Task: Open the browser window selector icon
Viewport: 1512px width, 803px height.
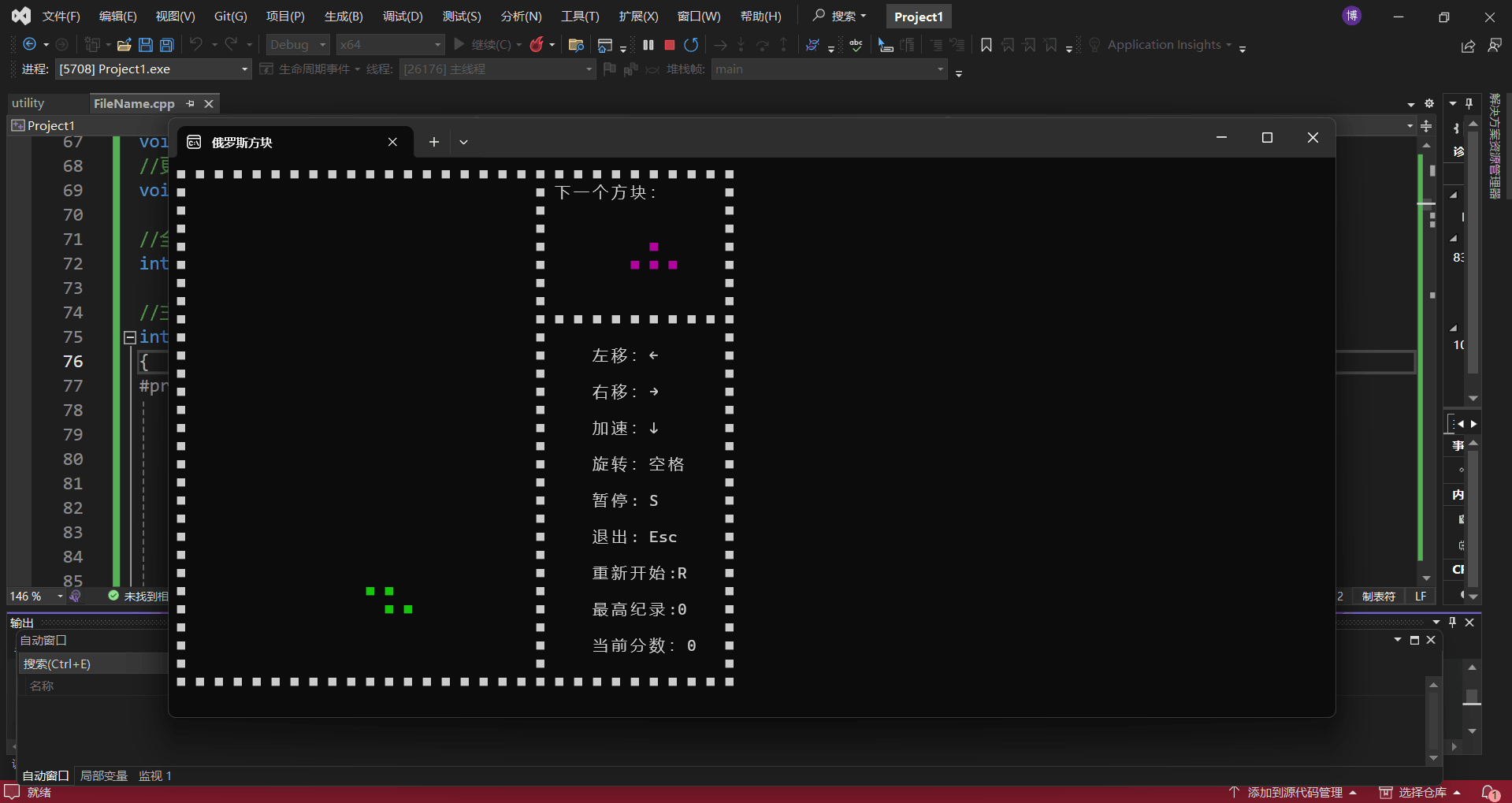Action: 605,45
